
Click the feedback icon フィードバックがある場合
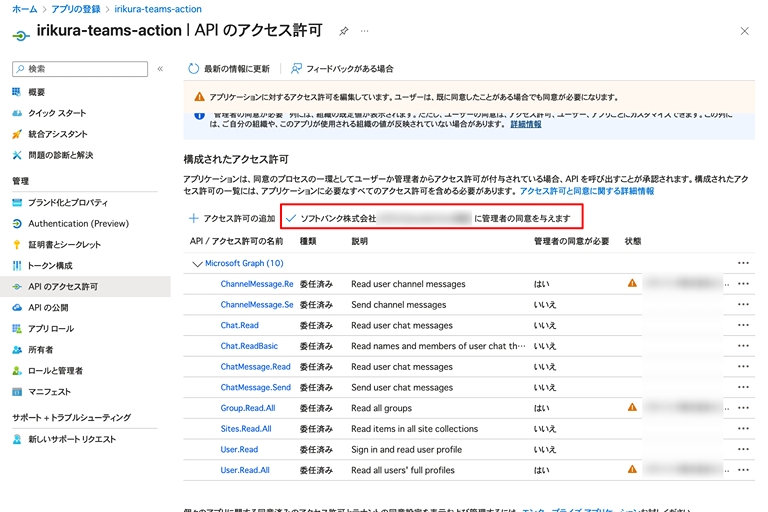pos(296,69)
